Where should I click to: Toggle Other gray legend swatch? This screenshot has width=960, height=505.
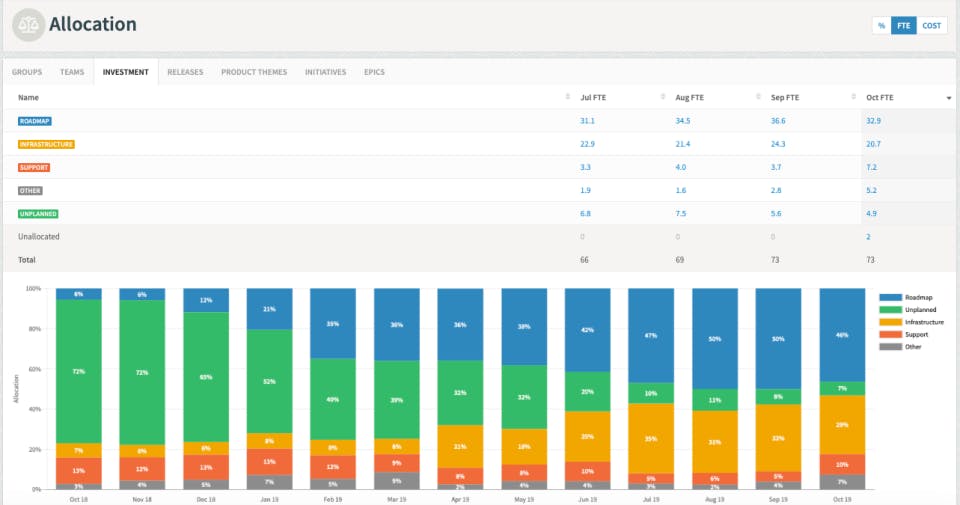(890, 346)
